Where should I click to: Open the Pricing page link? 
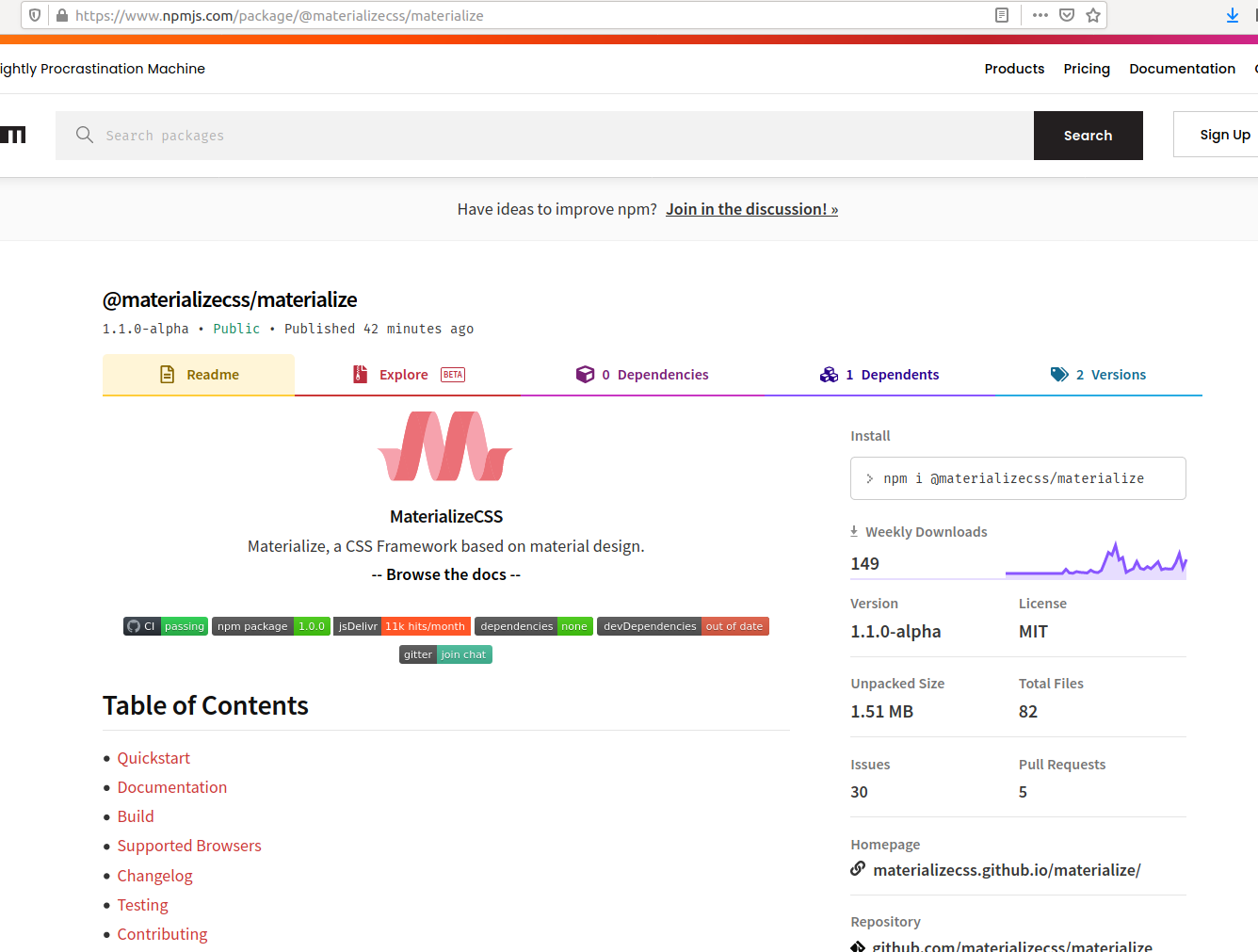[x=1087, y=69]
